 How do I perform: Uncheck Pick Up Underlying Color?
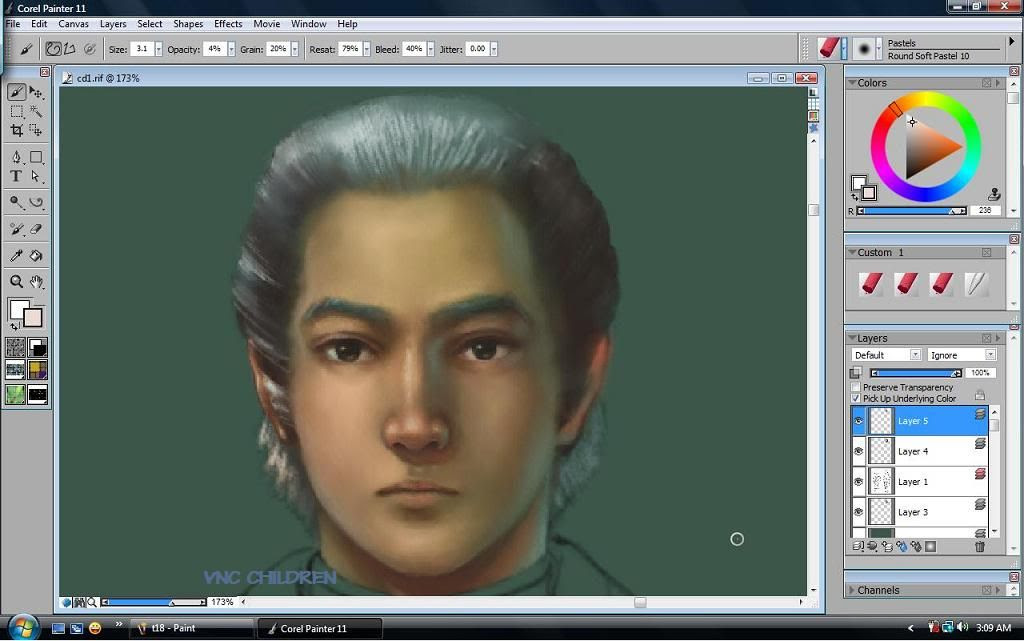856,398
